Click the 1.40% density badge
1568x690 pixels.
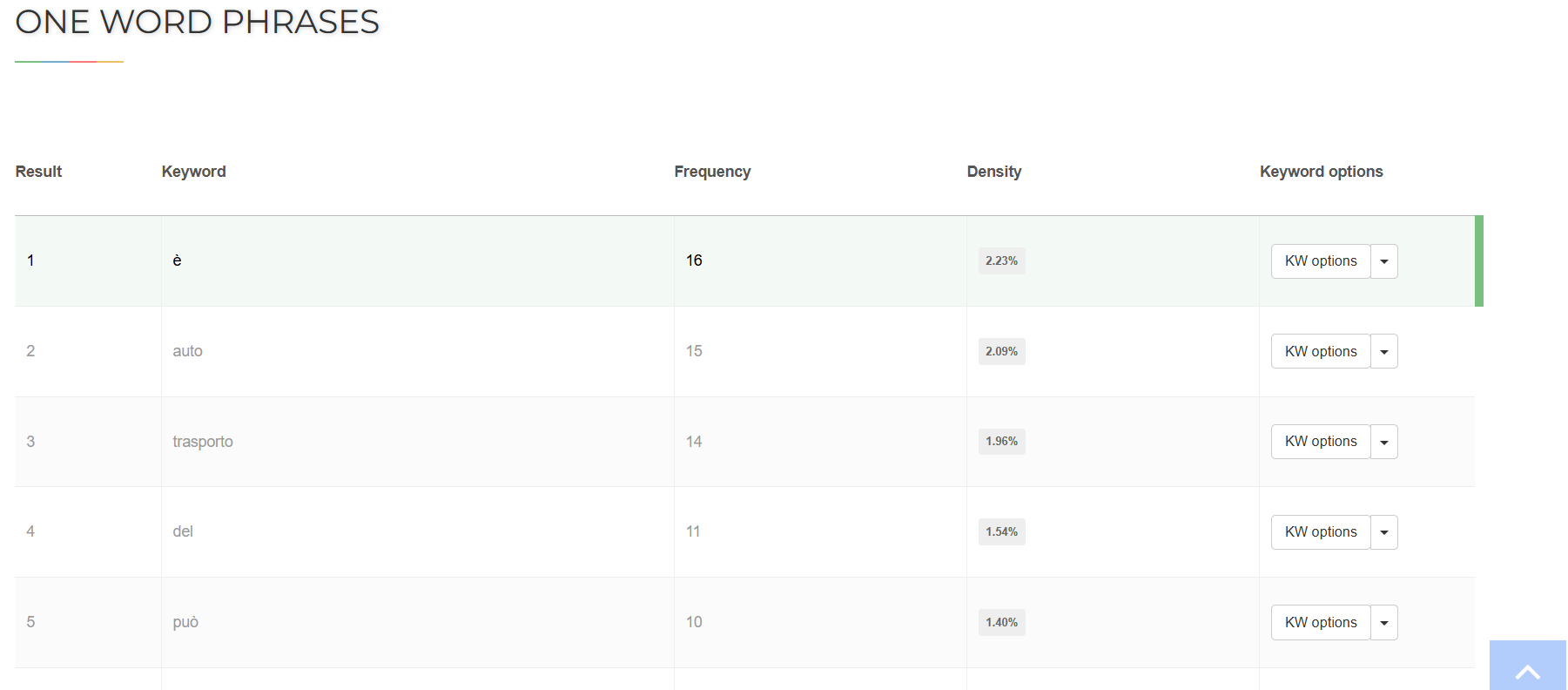[x=1001, y=623]
